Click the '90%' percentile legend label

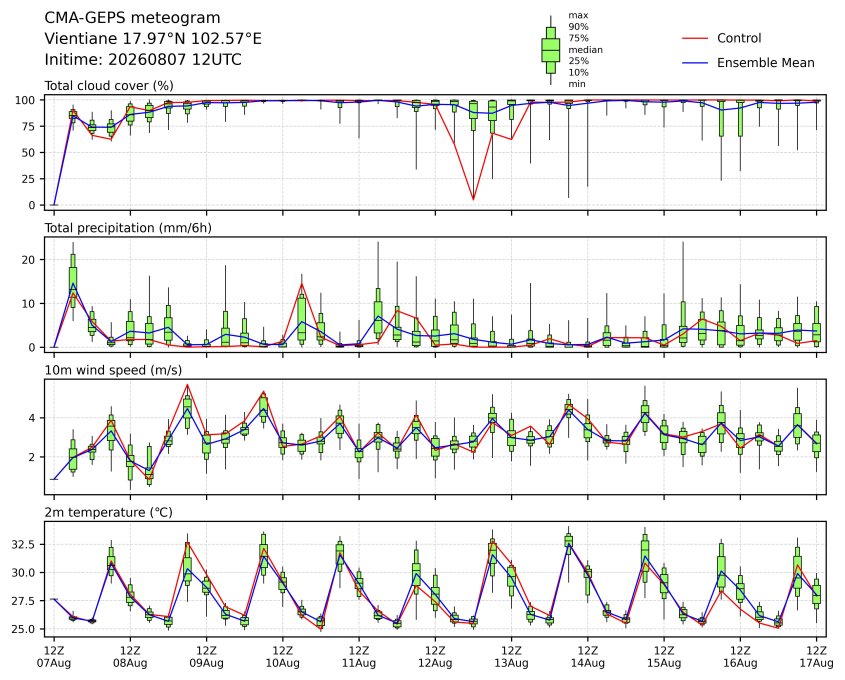(x=578, y=27)
